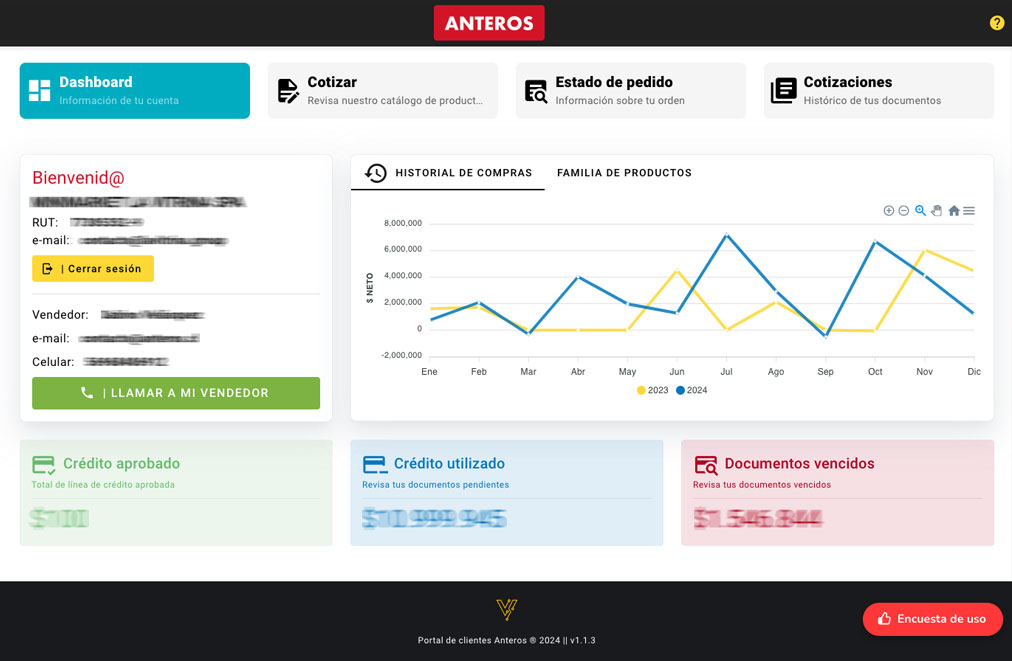Click the Cotizaciones library icon
This screenshot has width=1012, height=661.
coord(784,90)
